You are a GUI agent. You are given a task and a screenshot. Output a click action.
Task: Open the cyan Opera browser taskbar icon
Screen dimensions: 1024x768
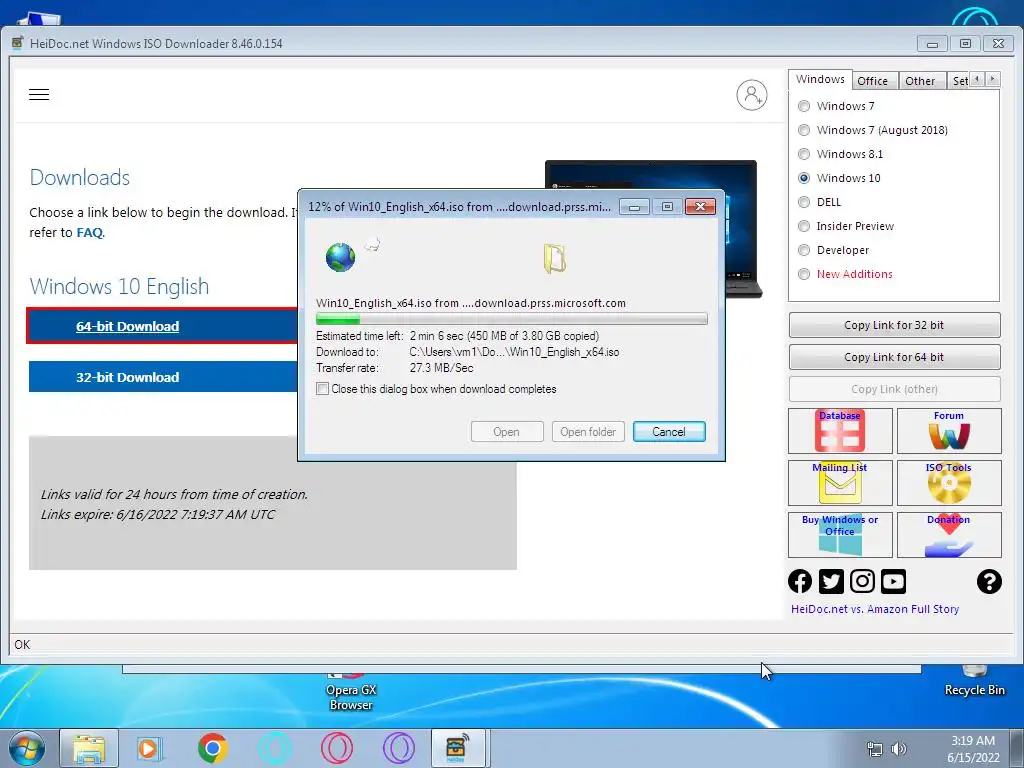[274, 748]
